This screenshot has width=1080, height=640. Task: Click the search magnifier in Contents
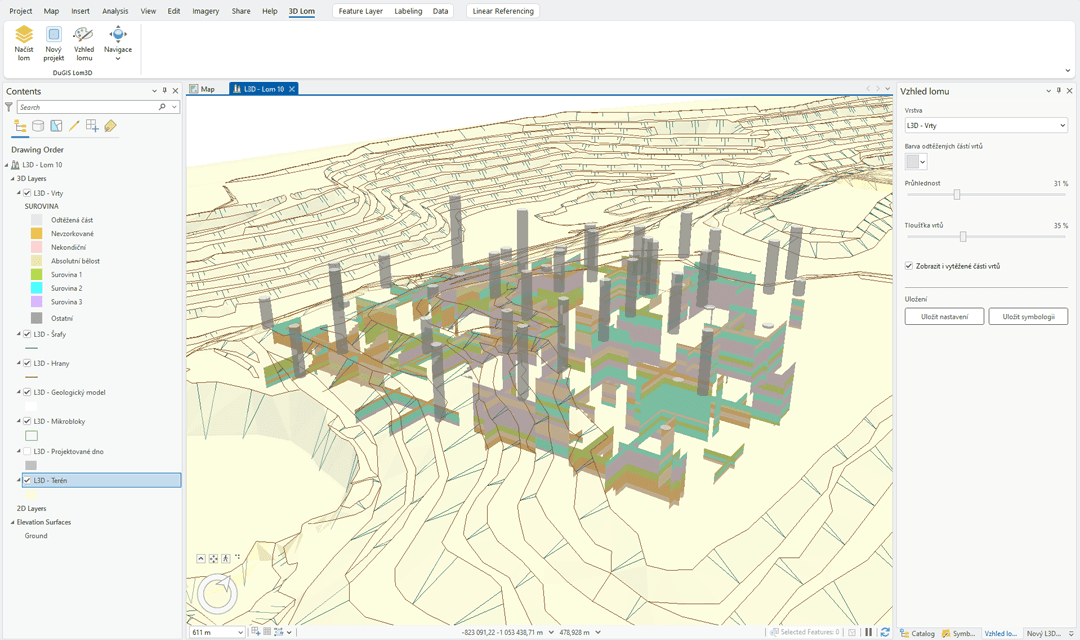click(x=162, y=107)
